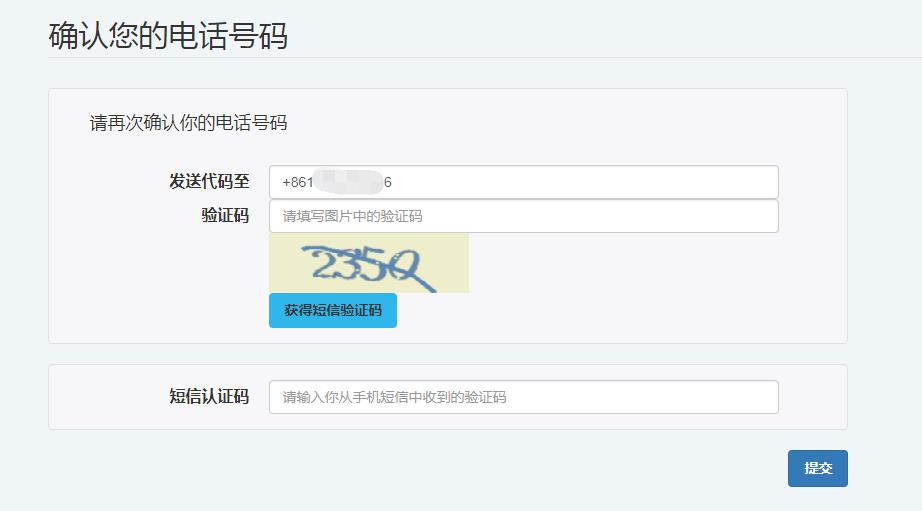922x511 pixels.
Task: Click the 短信认证码 field label
Action: pyautogui.click(x=209, y=396)
